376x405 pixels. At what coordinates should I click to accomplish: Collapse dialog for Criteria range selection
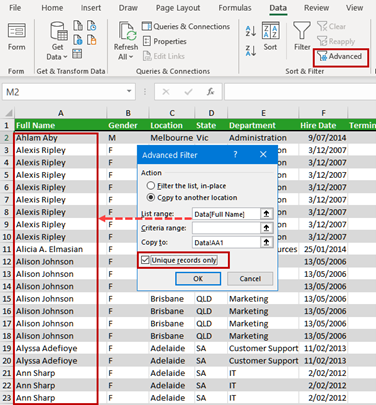coord(266,228)
